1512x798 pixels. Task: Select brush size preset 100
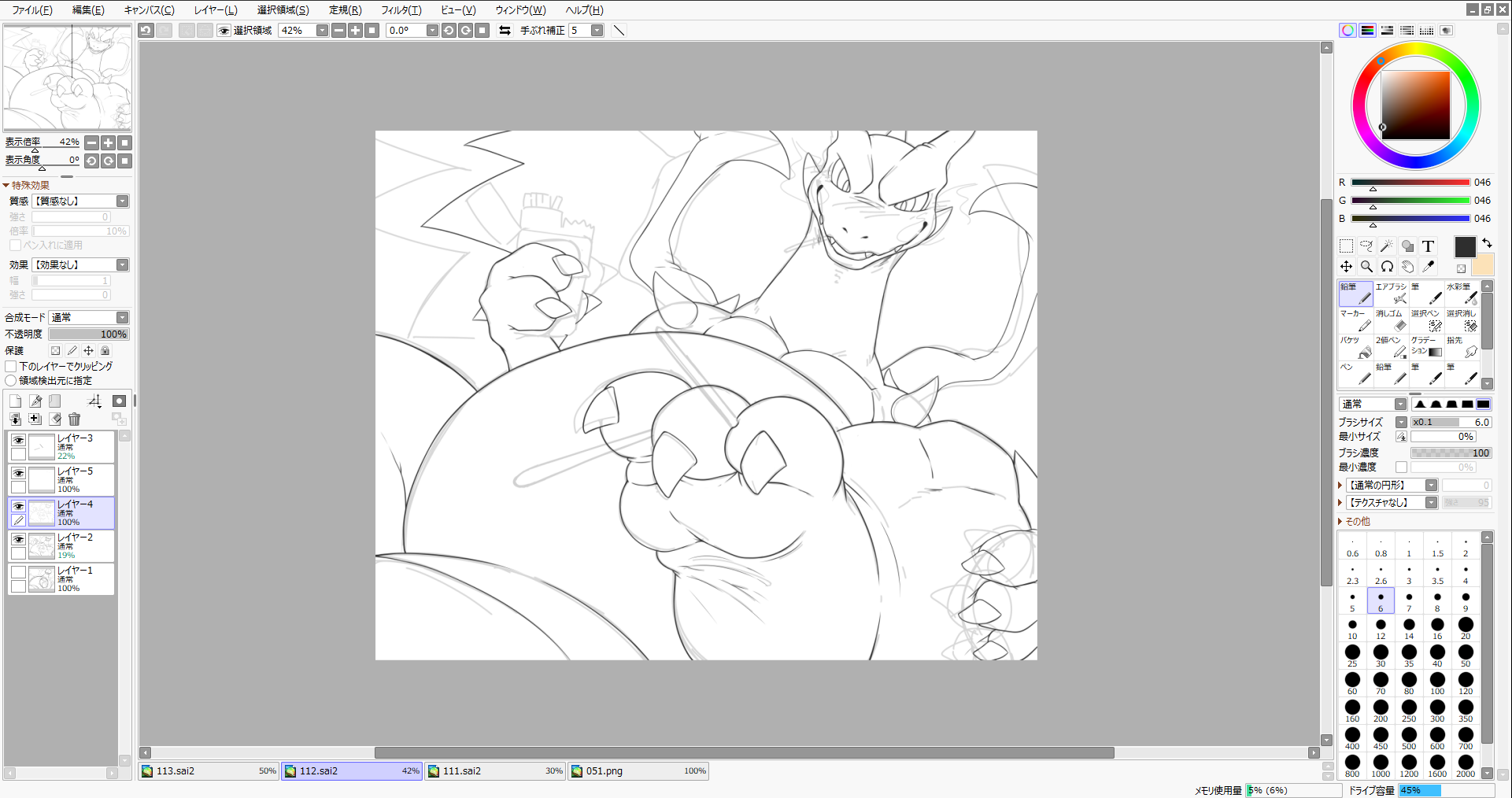click(x=1437, y=684)
